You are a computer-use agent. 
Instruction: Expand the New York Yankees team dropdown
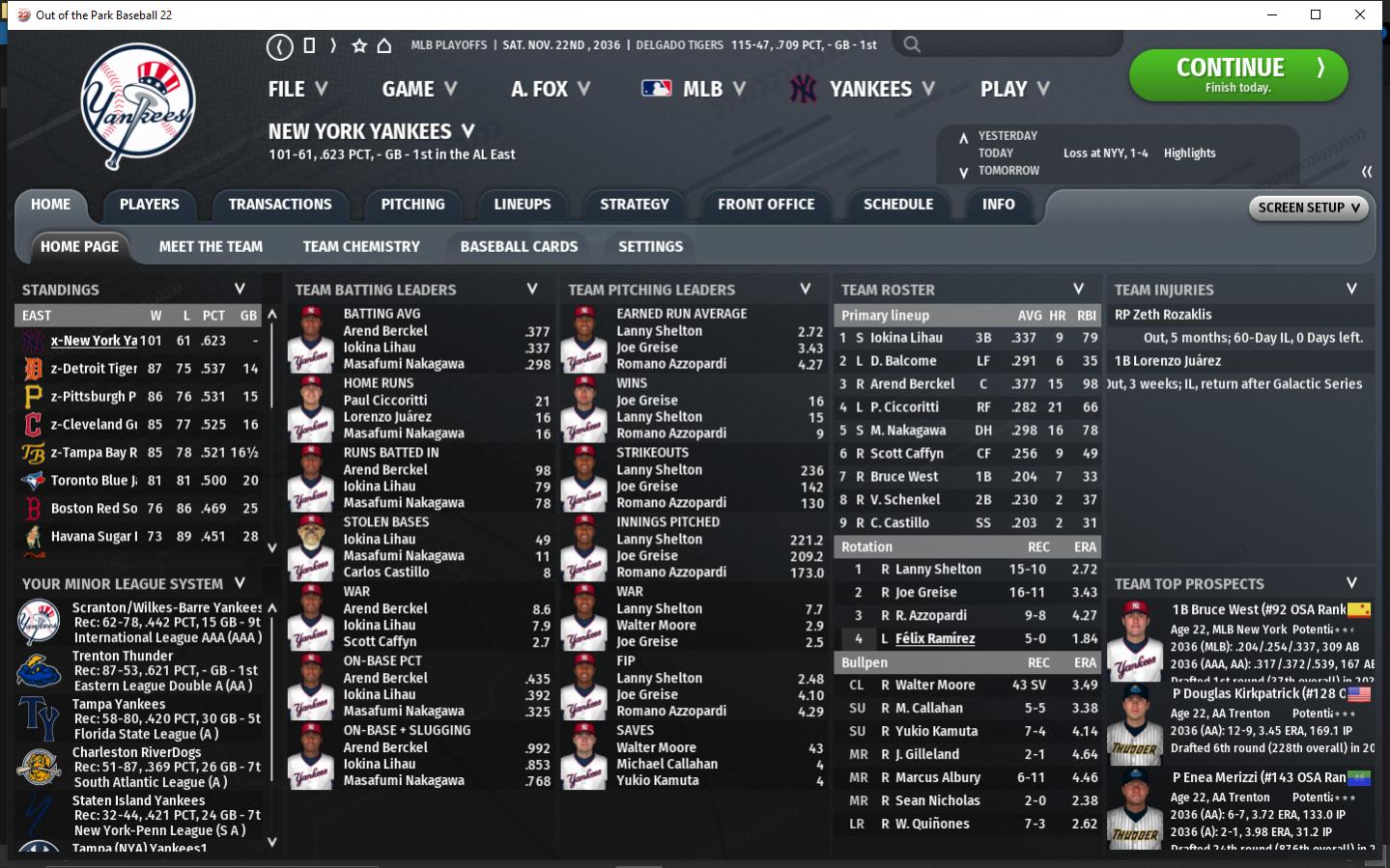pyautogui.click(x=468, y=131)
